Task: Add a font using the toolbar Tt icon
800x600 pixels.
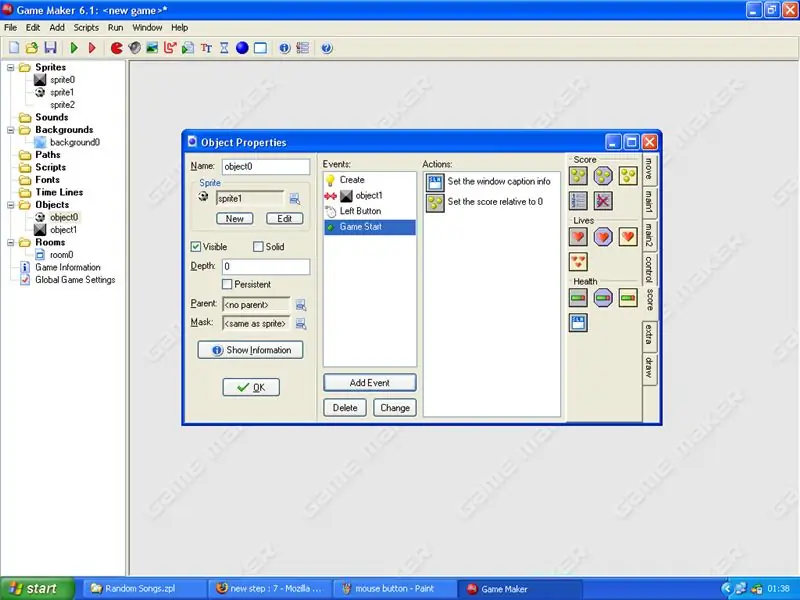Action: tap(206, 48)
